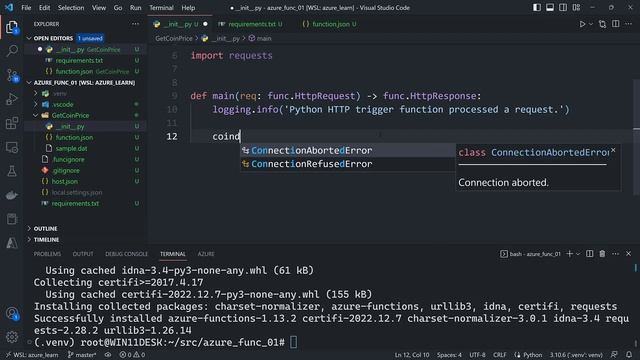Open sample.dat in the file tree
640x360 pixels.
71,149
